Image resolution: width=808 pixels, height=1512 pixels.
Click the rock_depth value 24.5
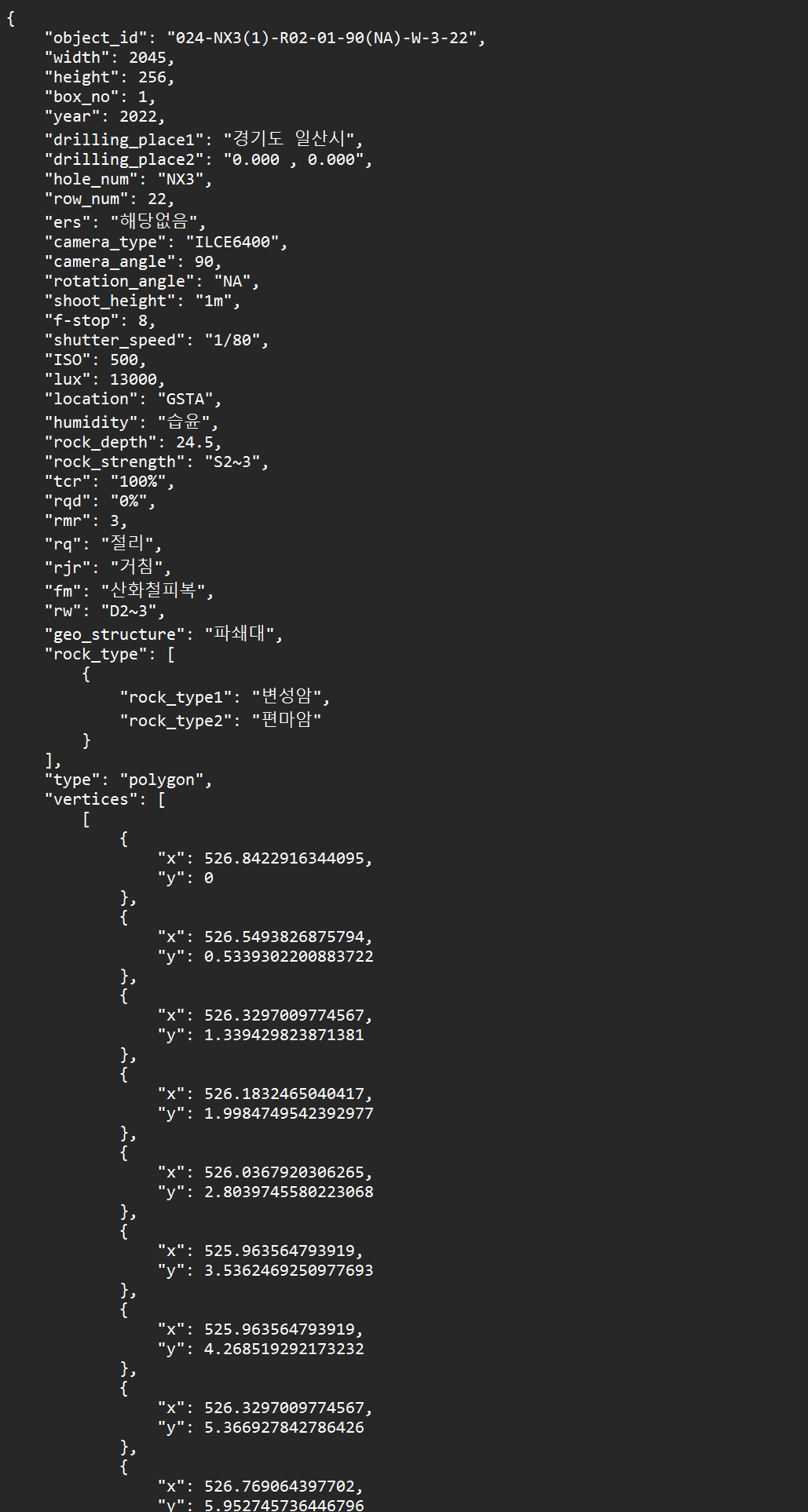(x=195, y=442)
